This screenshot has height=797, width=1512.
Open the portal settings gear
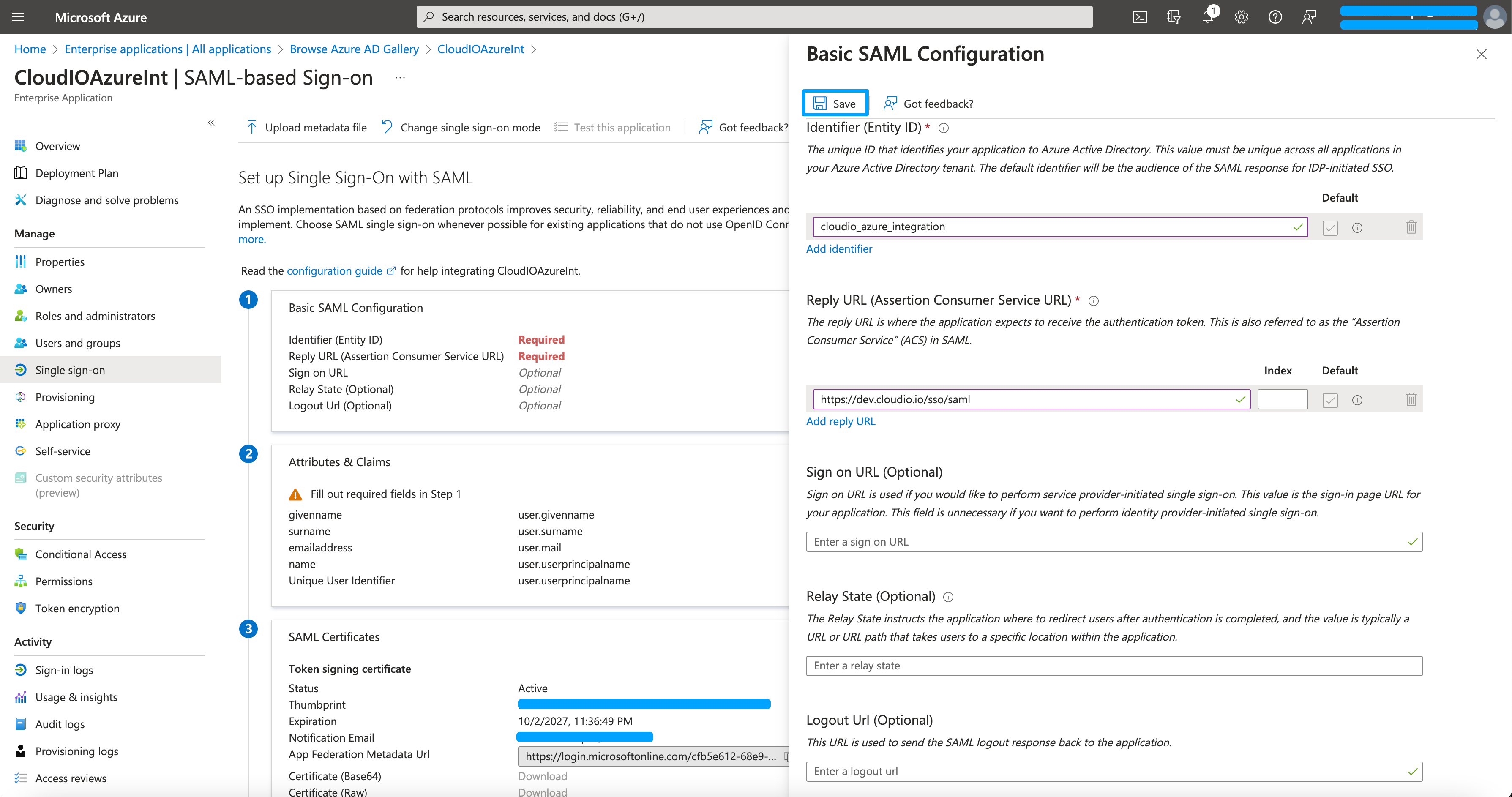point(1241,17)
